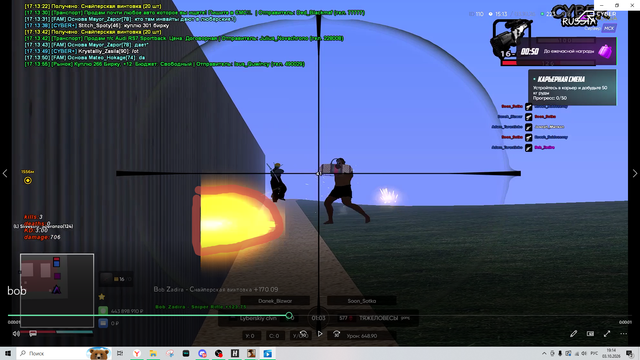
Task: Open system volume from the tray speaker icon
Action: (584, 353)
